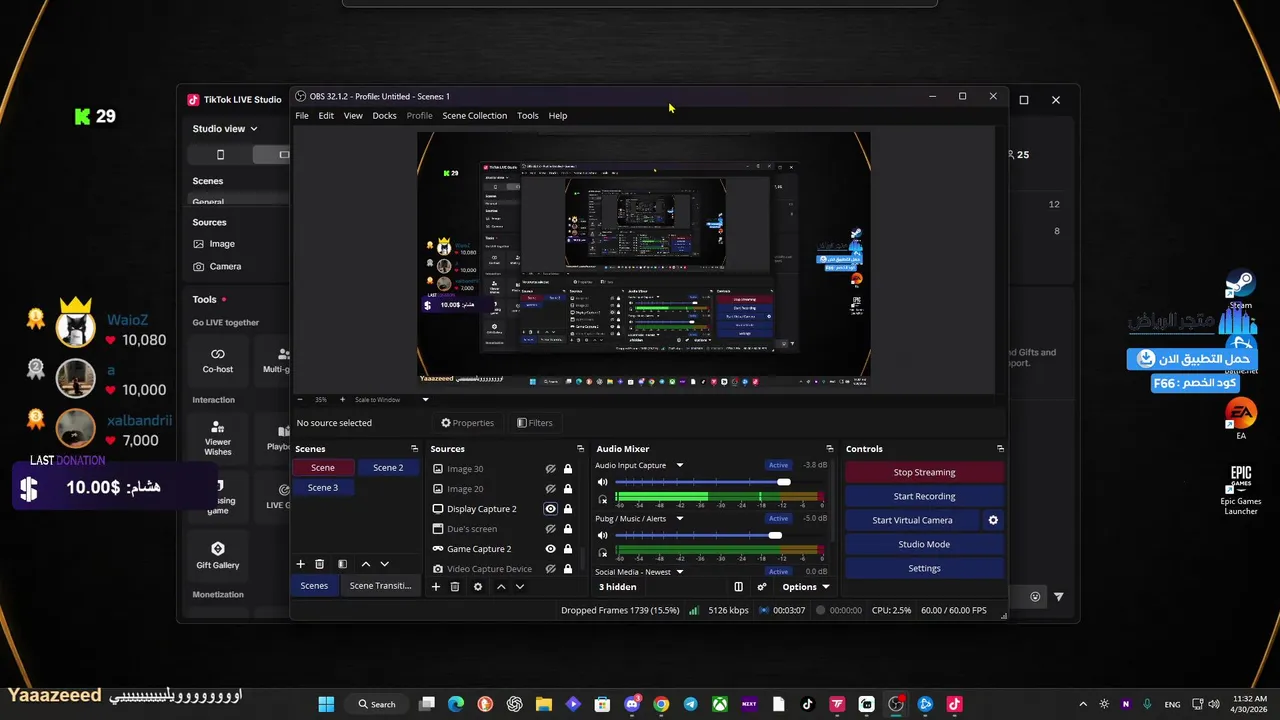The height and width of the screenshot is (720, 1280).
Task: Move the scene down with the arrow
Action: [384, 564]
